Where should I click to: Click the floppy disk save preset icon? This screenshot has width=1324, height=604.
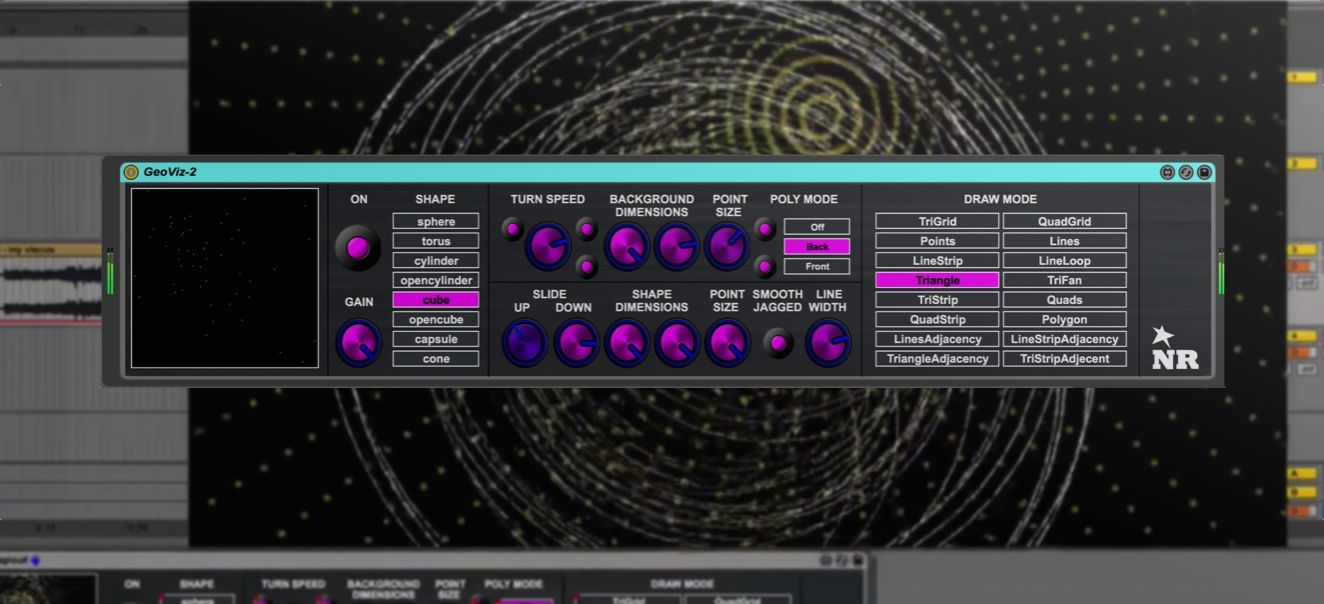click(1204, 172)
